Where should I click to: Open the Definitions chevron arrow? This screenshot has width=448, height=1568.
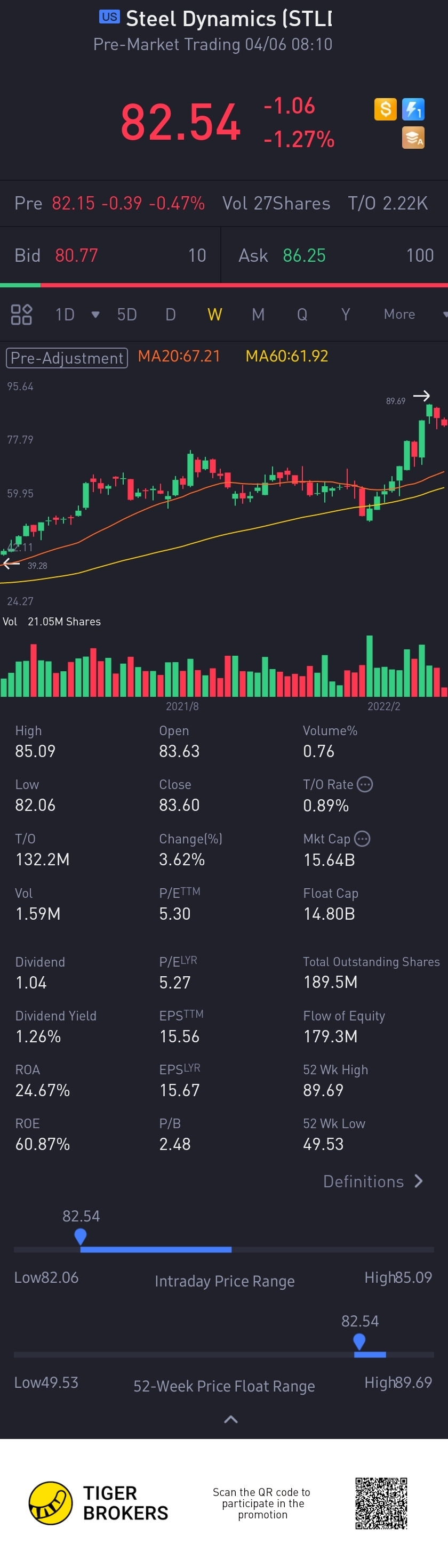tap(418, 1181)
